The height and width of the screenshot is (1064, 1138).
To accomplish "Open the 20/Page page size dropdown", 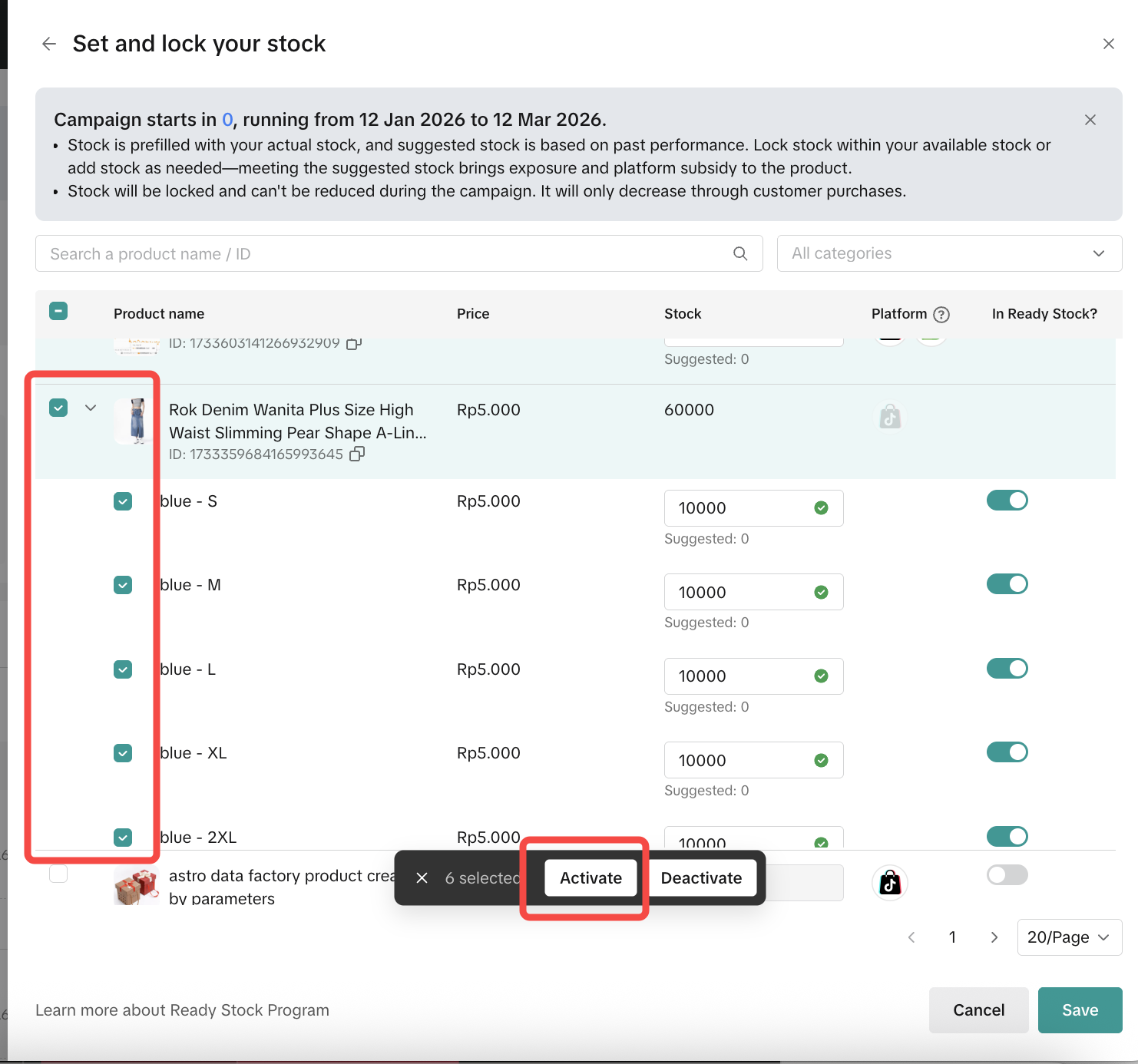I will (1069, 937).
